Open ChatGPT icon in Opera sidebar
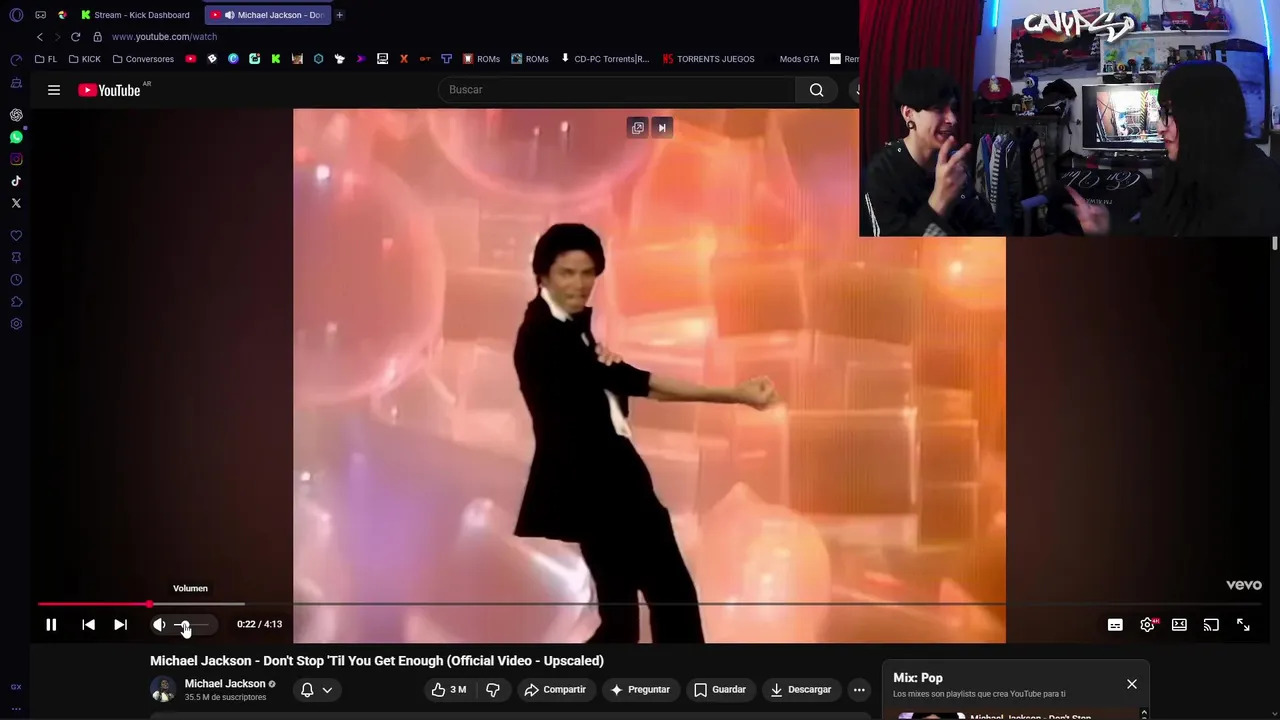Image resolution: width=1280 pixels, height=720 pixels. coord(16,115)
